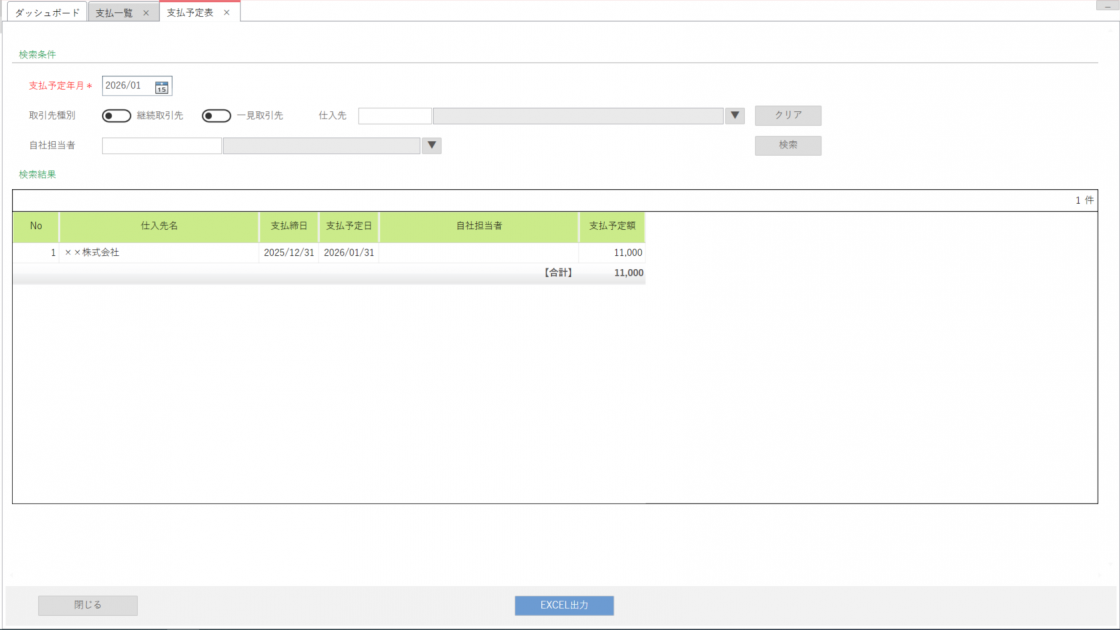Expand the 仕入先 dropdown arrow
Screen dimensions: 1120x630
tap(735, 116)
